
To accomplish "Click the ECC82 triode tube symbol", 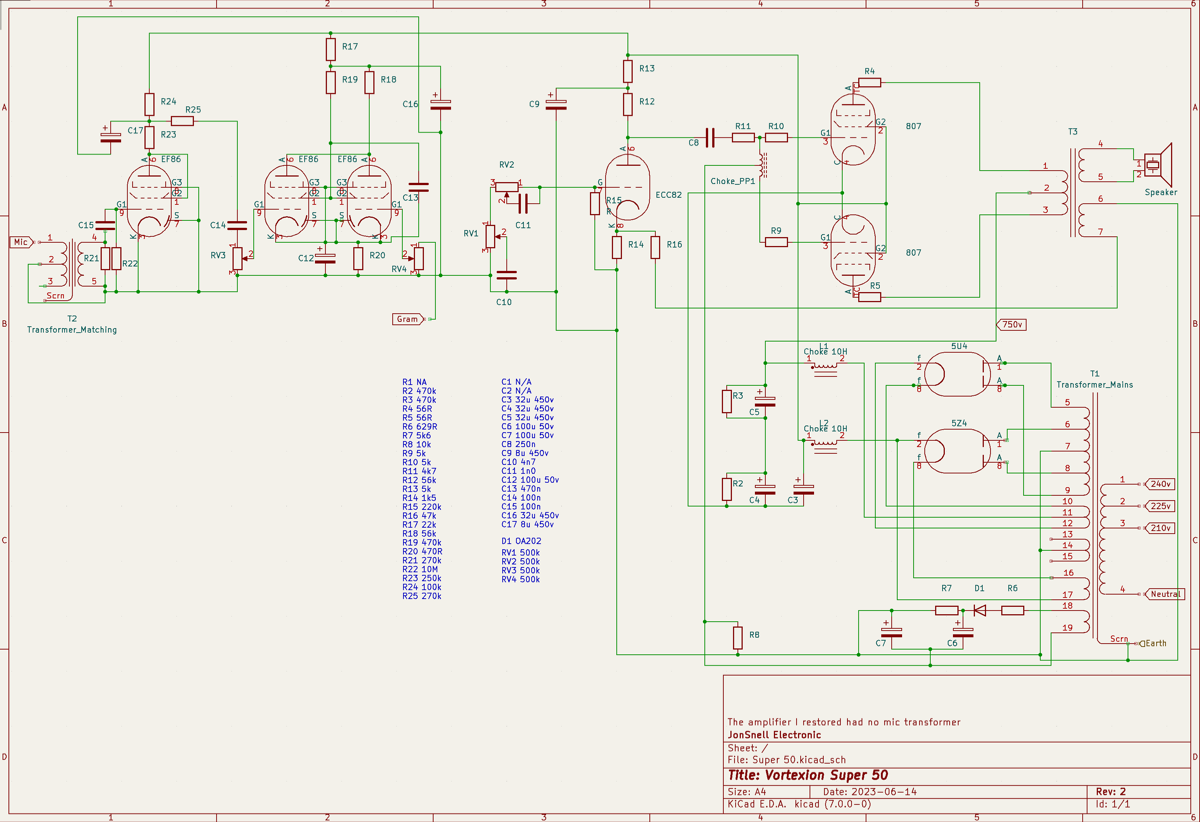I will coord(628,185).
